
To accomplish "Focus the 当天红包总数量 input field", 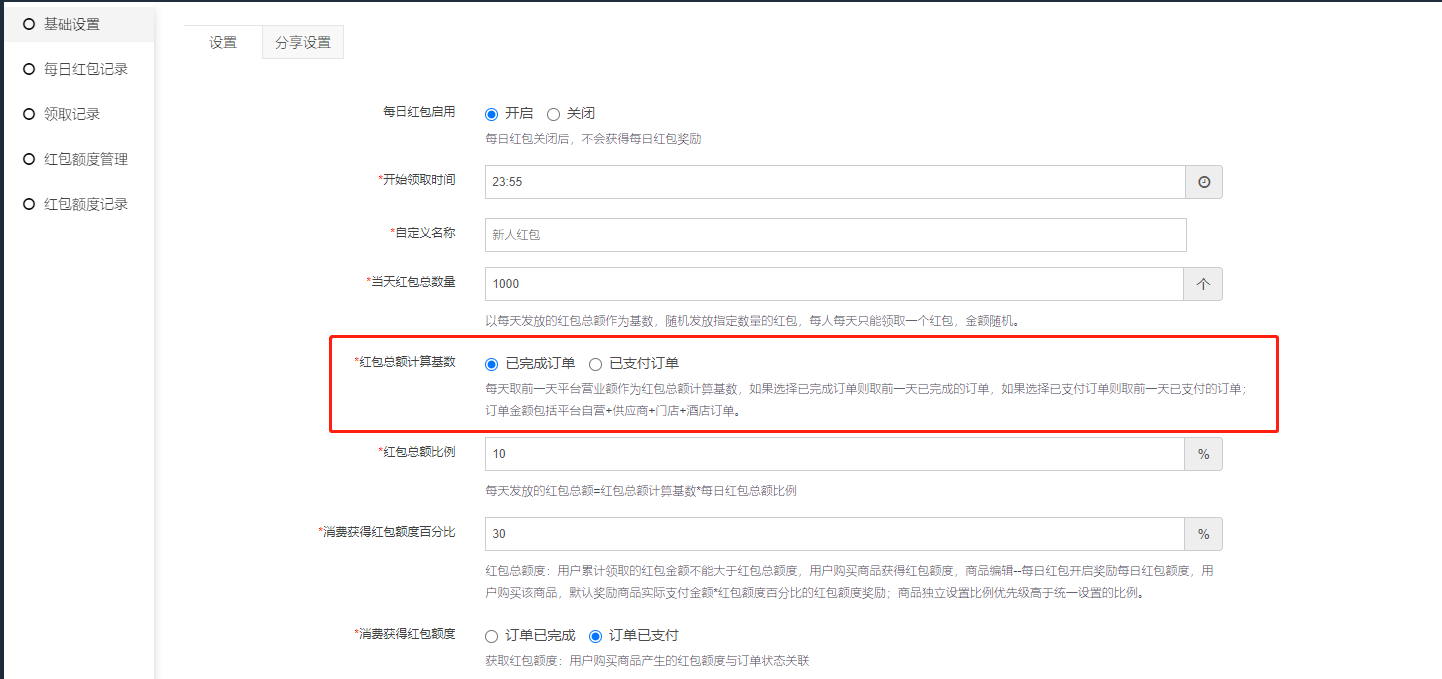I will coord(833,284).
